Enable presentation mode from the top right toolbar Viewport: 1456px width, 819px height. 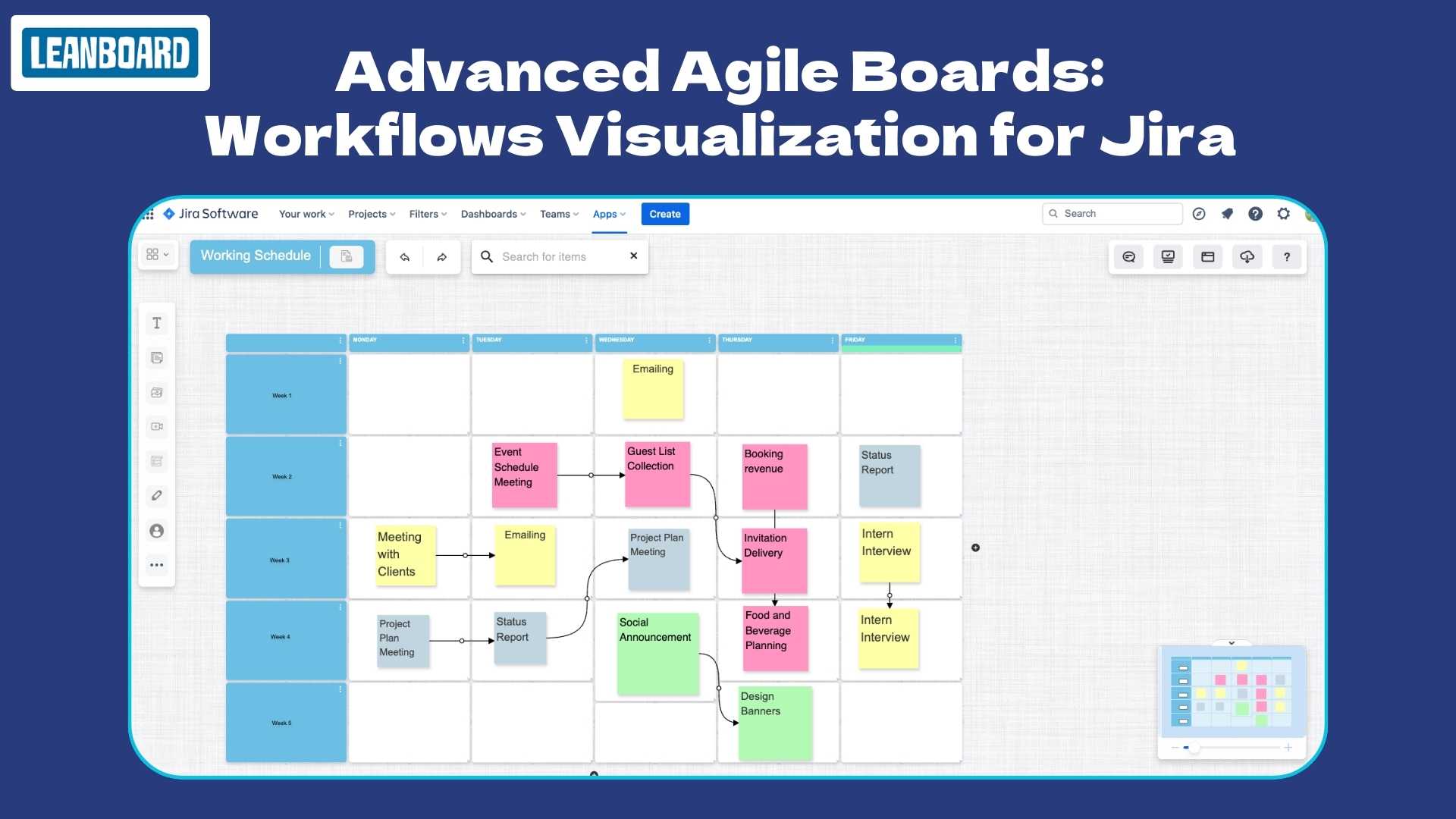(x=1168, y=256)
